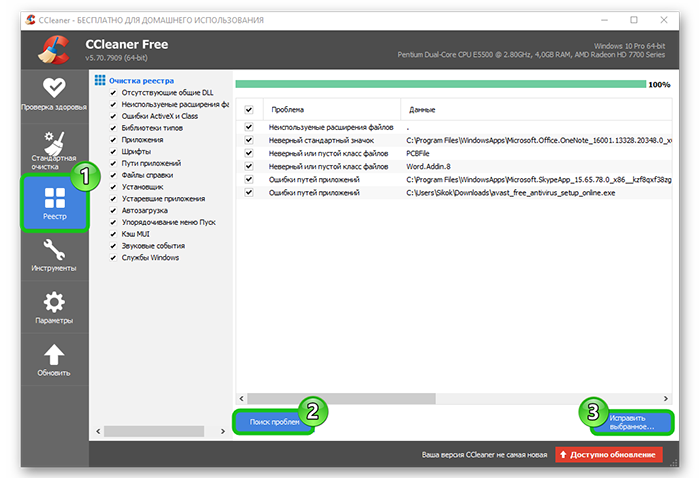
Task: Uncheck the Word.Addin.8 result row checkbox
Action: [x=249, y=166]
